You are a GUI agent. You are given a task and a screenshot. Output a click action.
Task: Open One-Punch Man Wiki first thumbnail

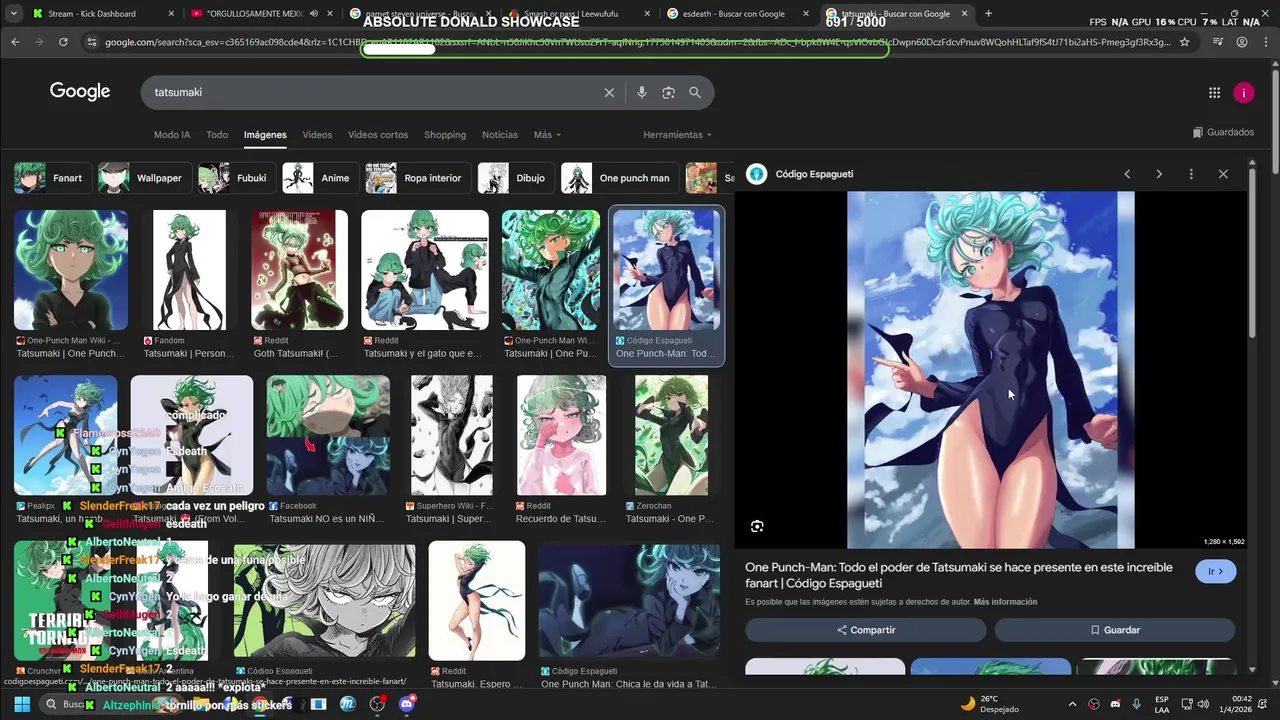[71, 270]
